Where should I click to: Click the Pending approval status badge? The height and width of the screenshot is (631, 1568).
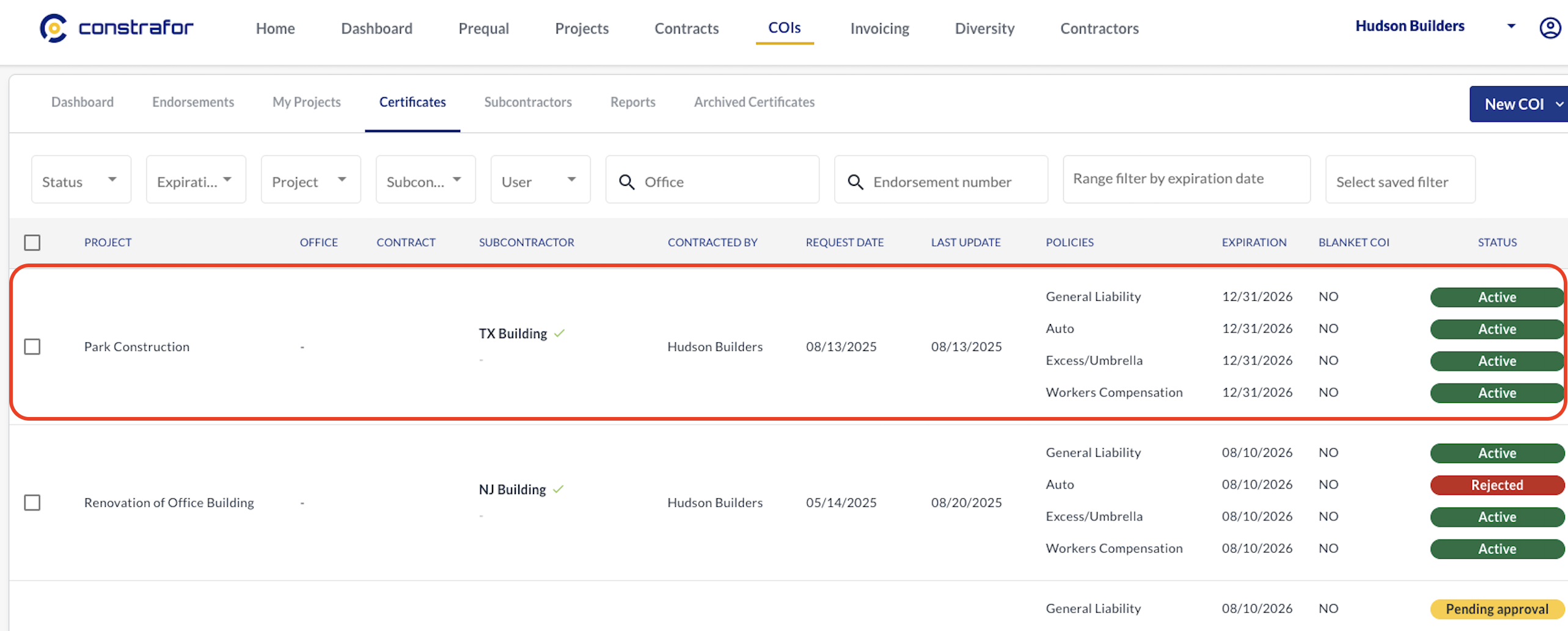[x=1497, y=609]
